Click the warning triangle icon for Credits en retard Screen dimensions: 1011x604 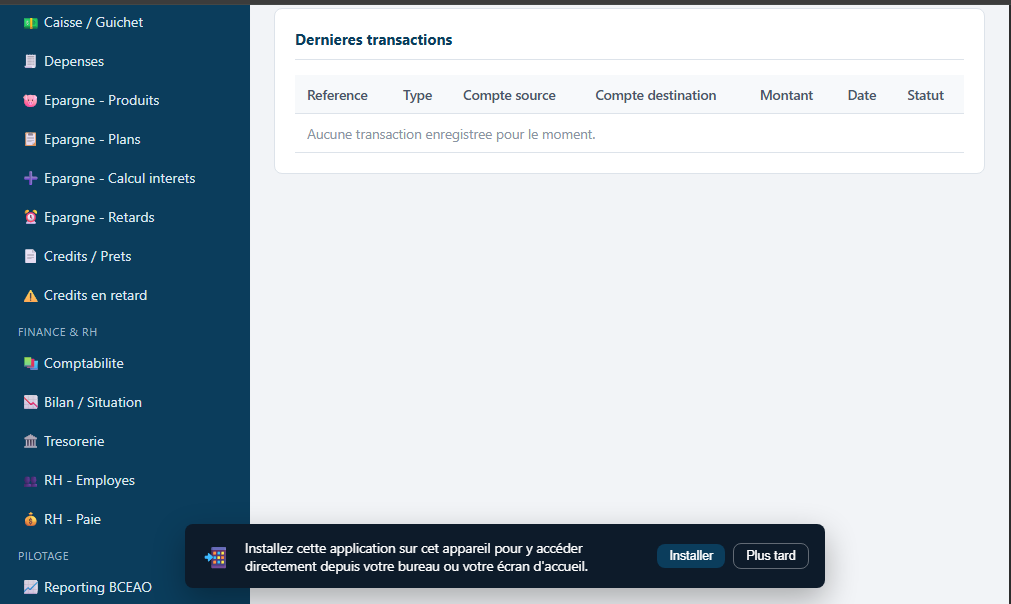[x=30, y=296]
